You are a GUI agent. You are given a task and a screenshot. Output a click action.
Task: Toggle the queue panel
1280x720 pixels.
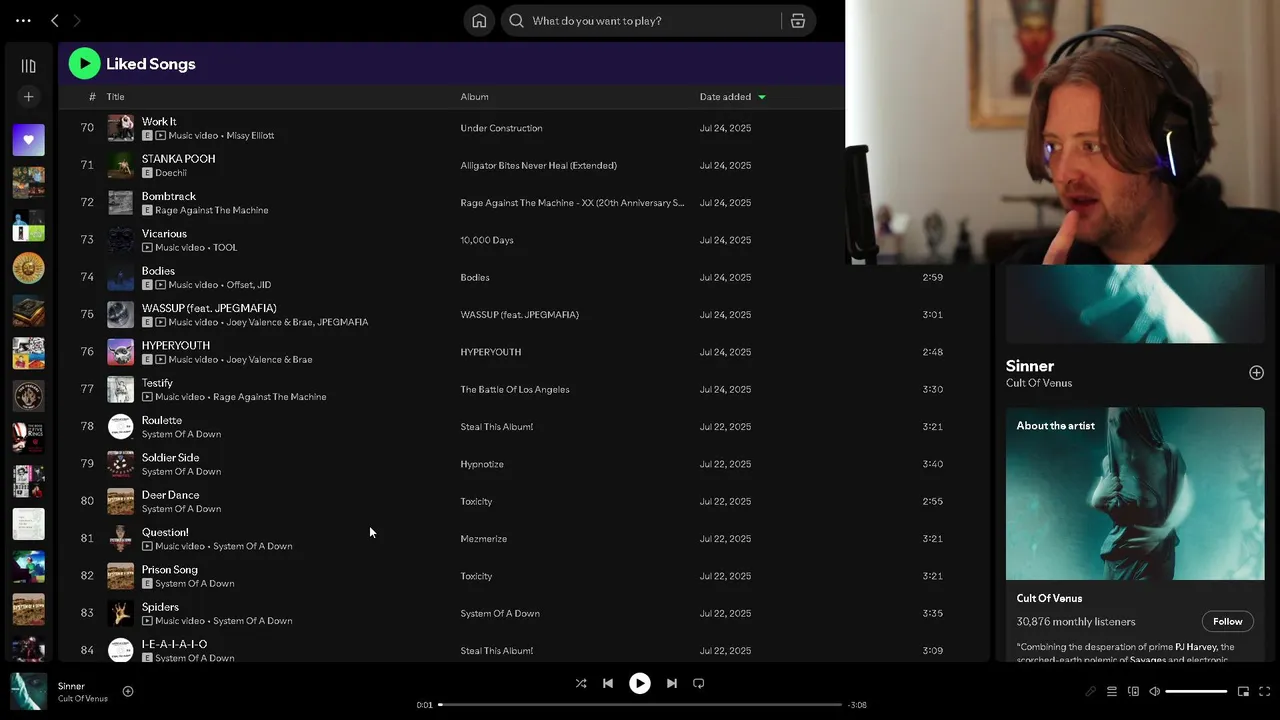click(x=1111, y=691)
